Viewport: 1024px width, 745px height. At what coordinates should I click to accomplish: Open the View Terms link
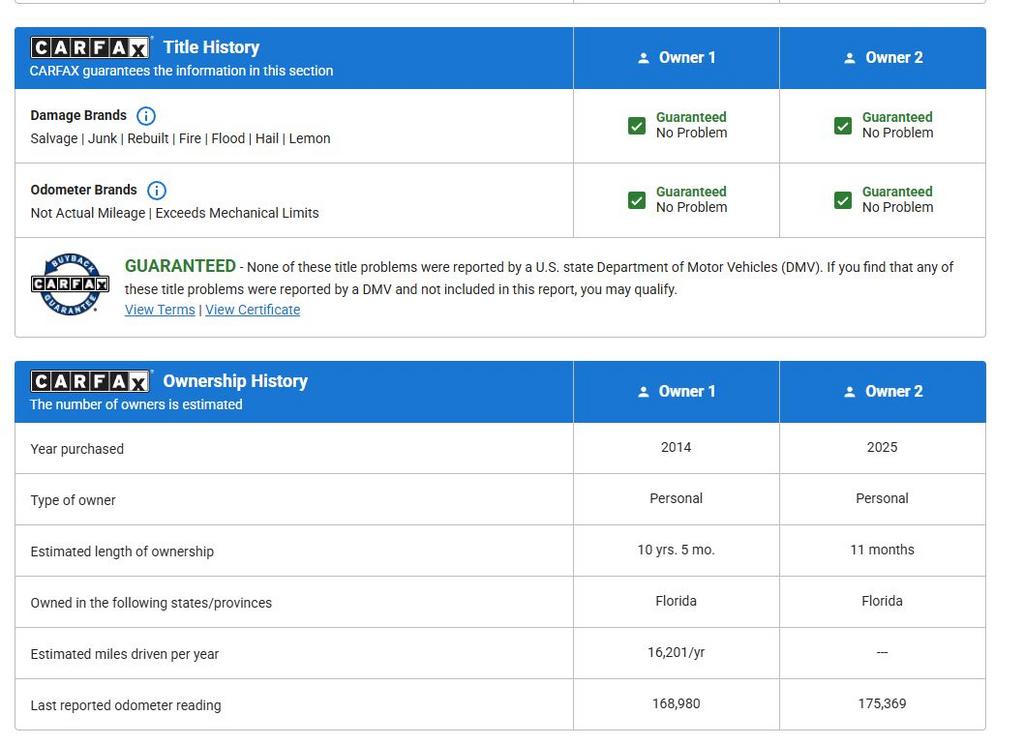click(160, 310)
